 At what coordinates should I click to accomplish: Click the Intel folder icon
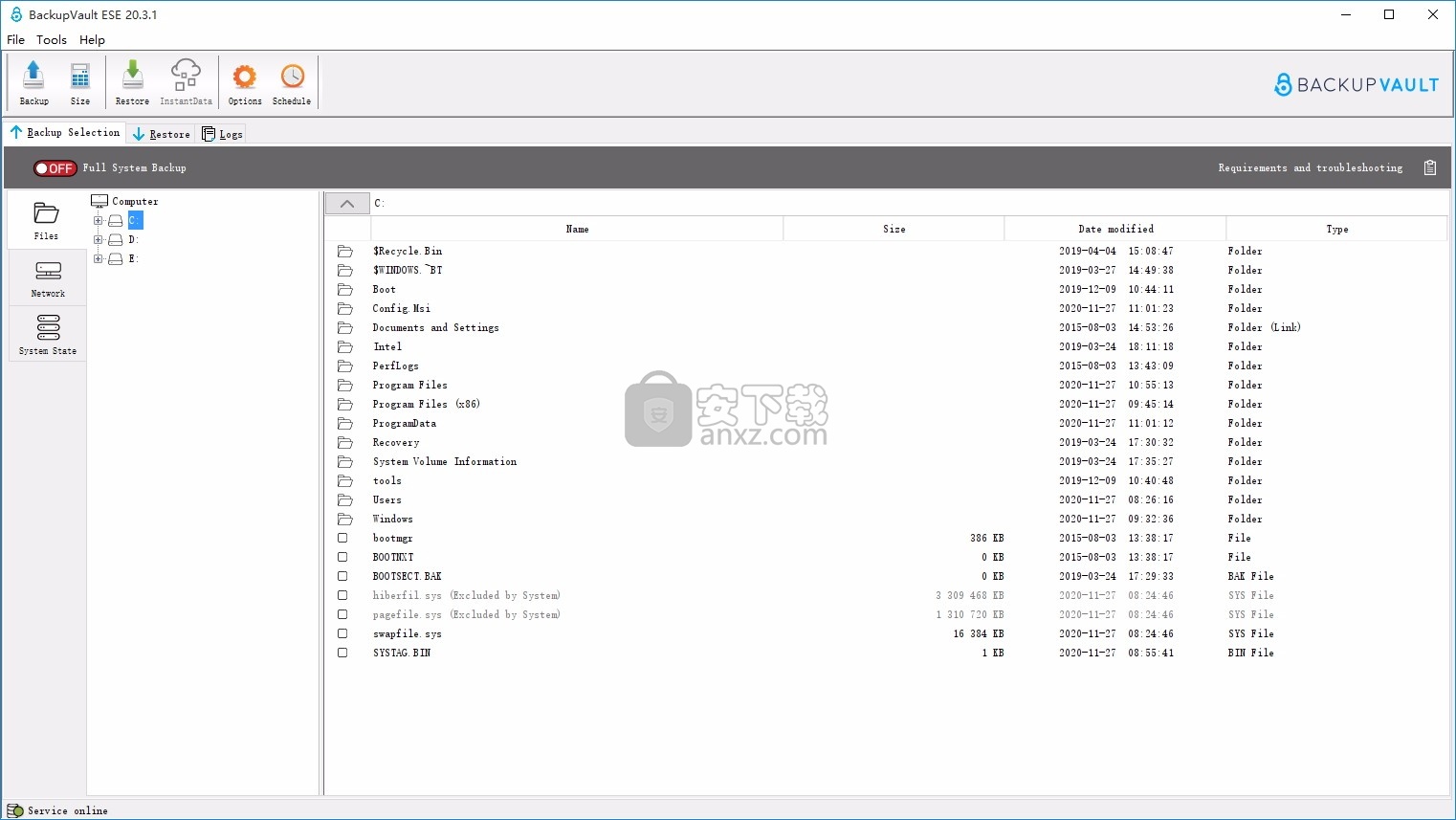345,347
